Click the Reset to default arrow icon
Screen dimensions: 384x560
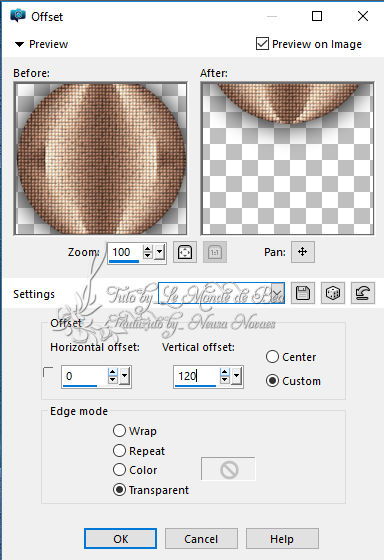coord(363,293)
